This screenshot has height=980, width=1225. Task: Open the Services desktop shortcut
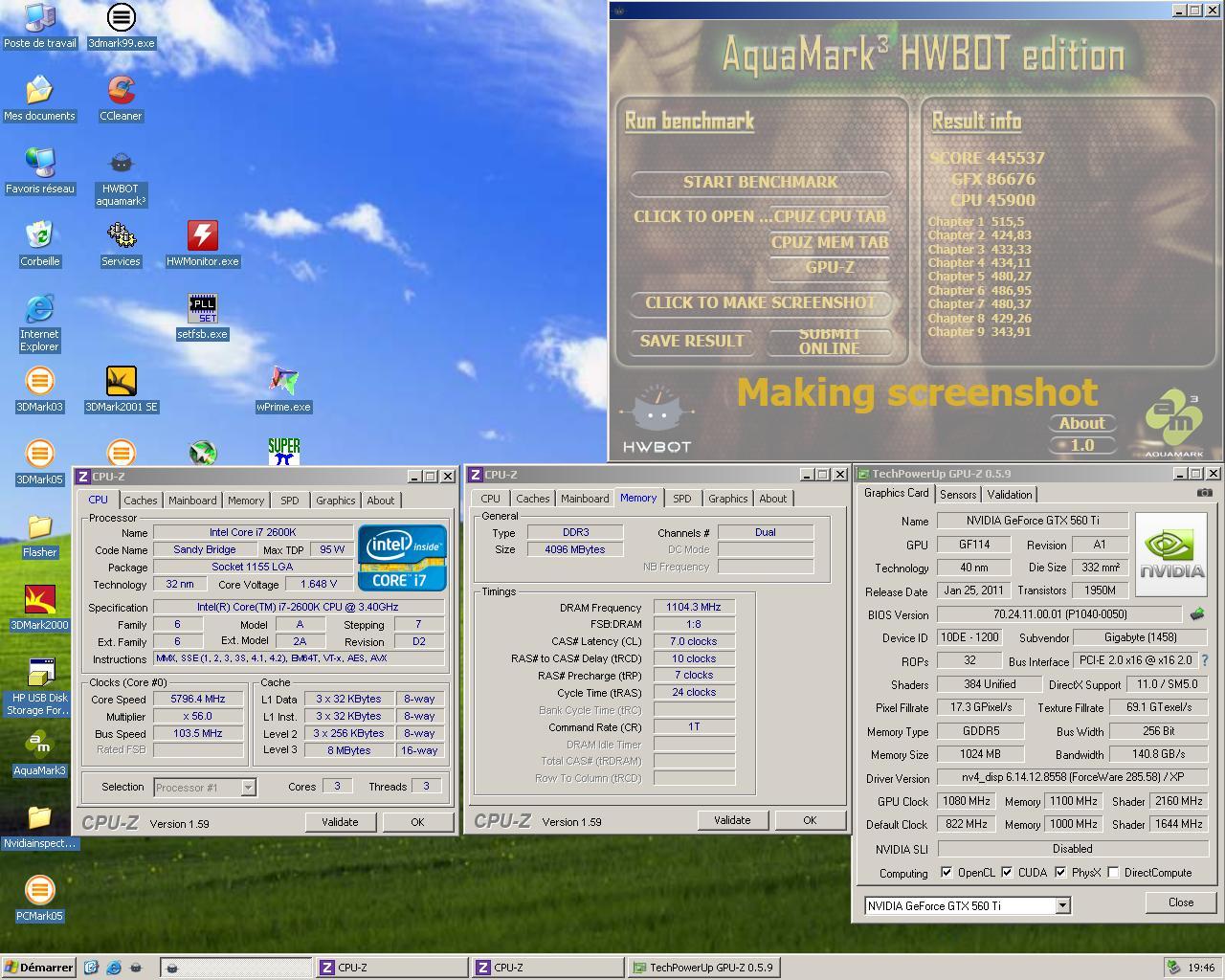(x=121, y=244)
